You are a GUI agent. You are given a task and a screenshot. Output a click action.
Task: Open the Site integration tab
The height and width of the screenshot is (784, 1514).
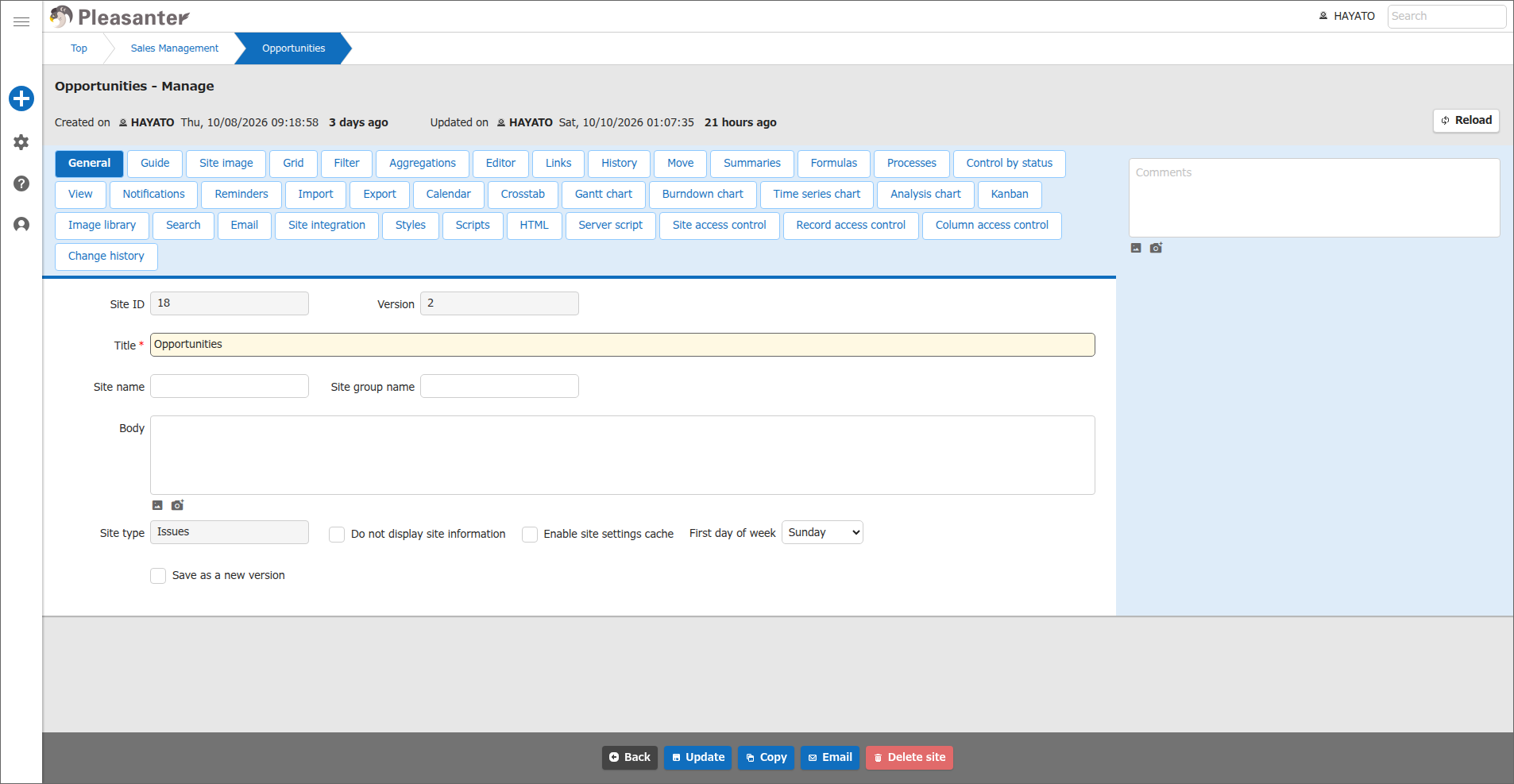[x=327, y=226]
